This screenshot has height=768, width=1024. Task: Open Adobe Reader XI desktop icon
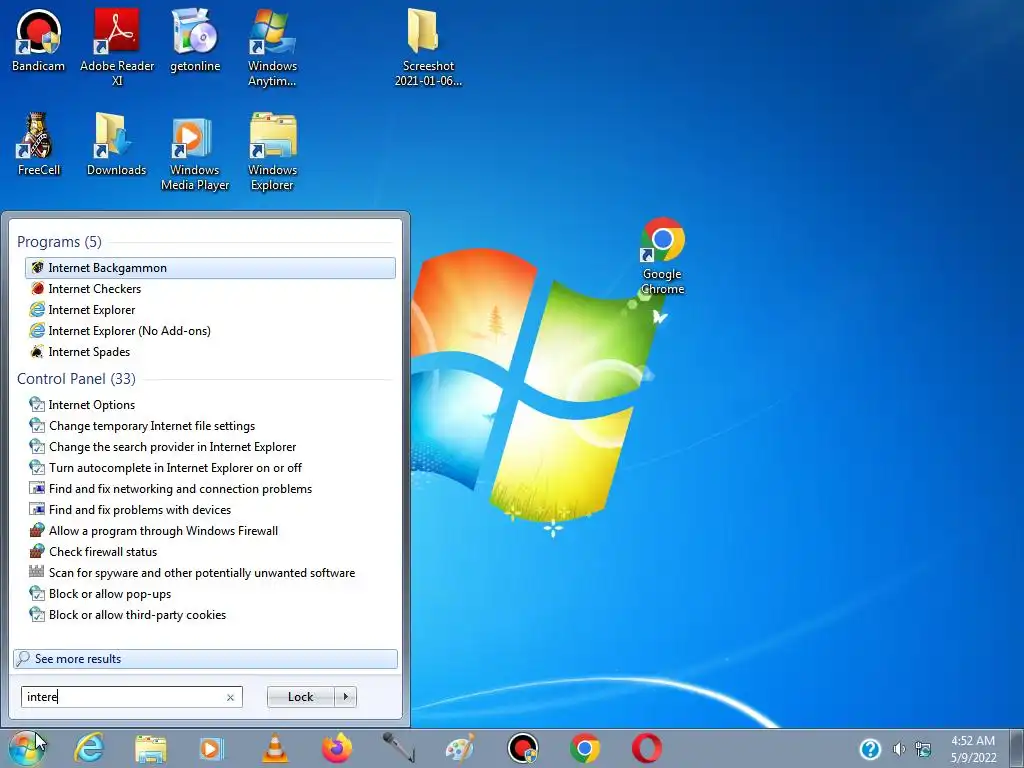117,47
